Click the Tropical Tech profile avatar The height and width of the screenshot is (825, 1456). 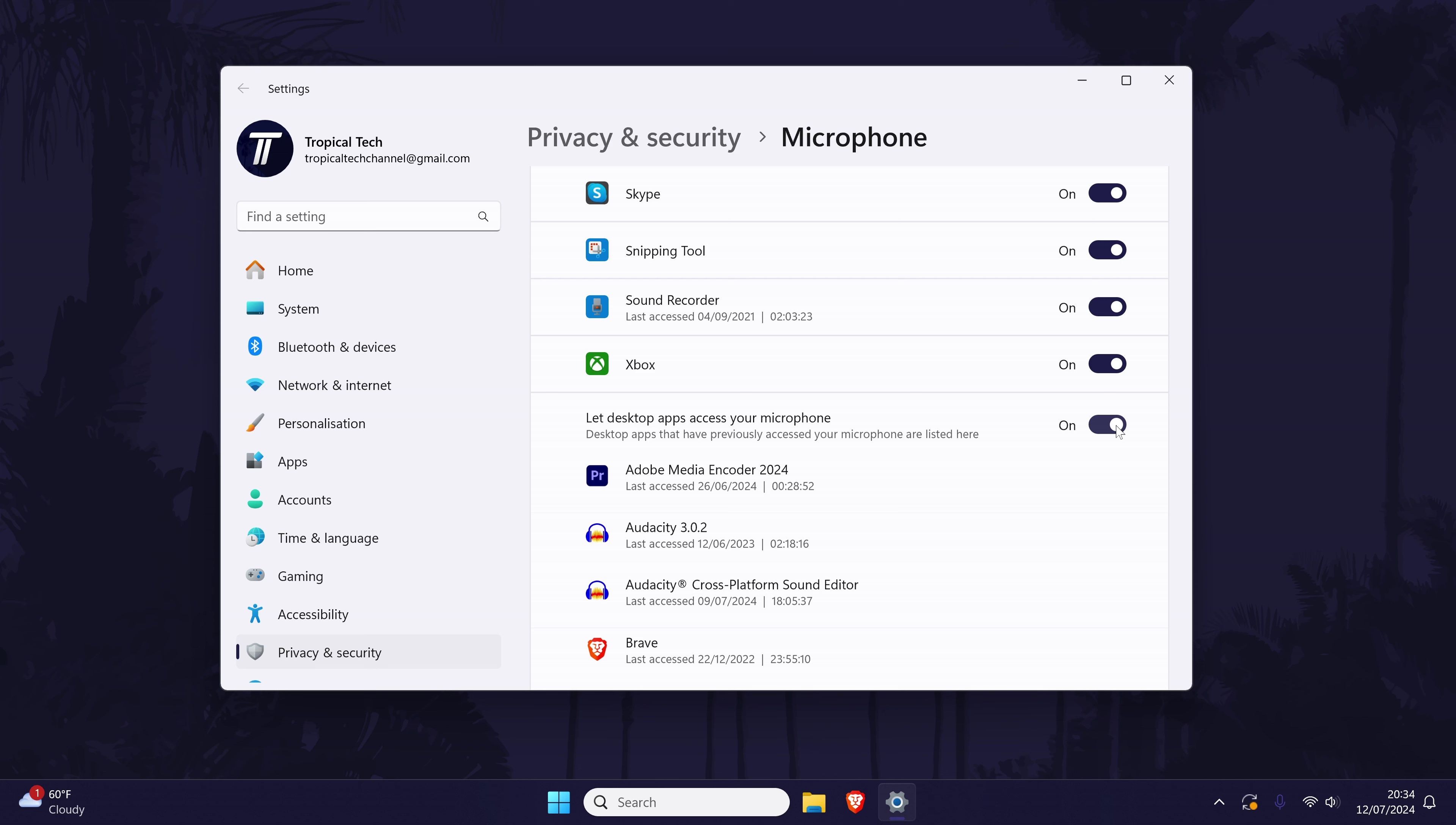pos(265,149)
